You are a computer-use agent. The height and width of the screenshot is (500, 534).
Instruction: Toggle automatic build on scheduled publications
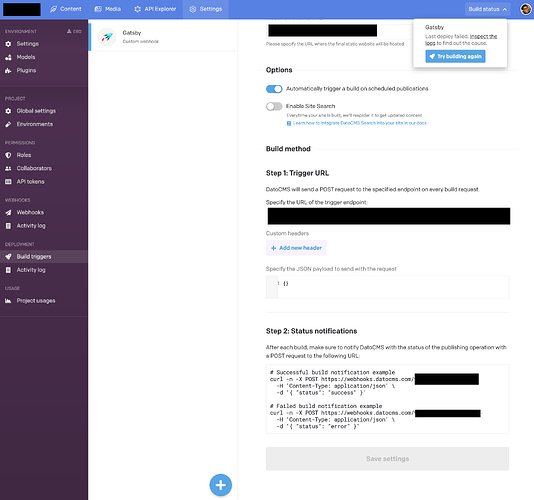(274, 89)
